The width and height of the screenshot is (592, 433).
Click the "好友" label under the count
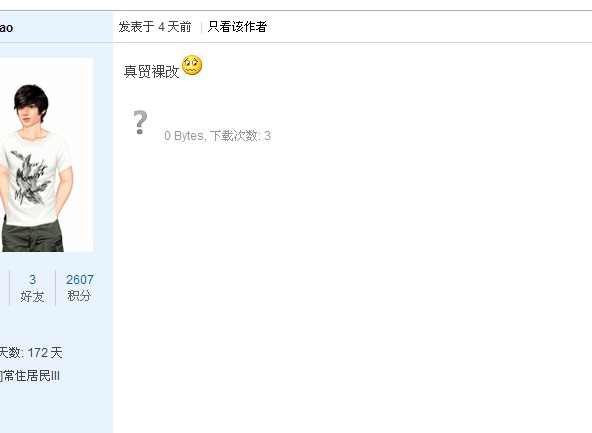tap(32, 296)
